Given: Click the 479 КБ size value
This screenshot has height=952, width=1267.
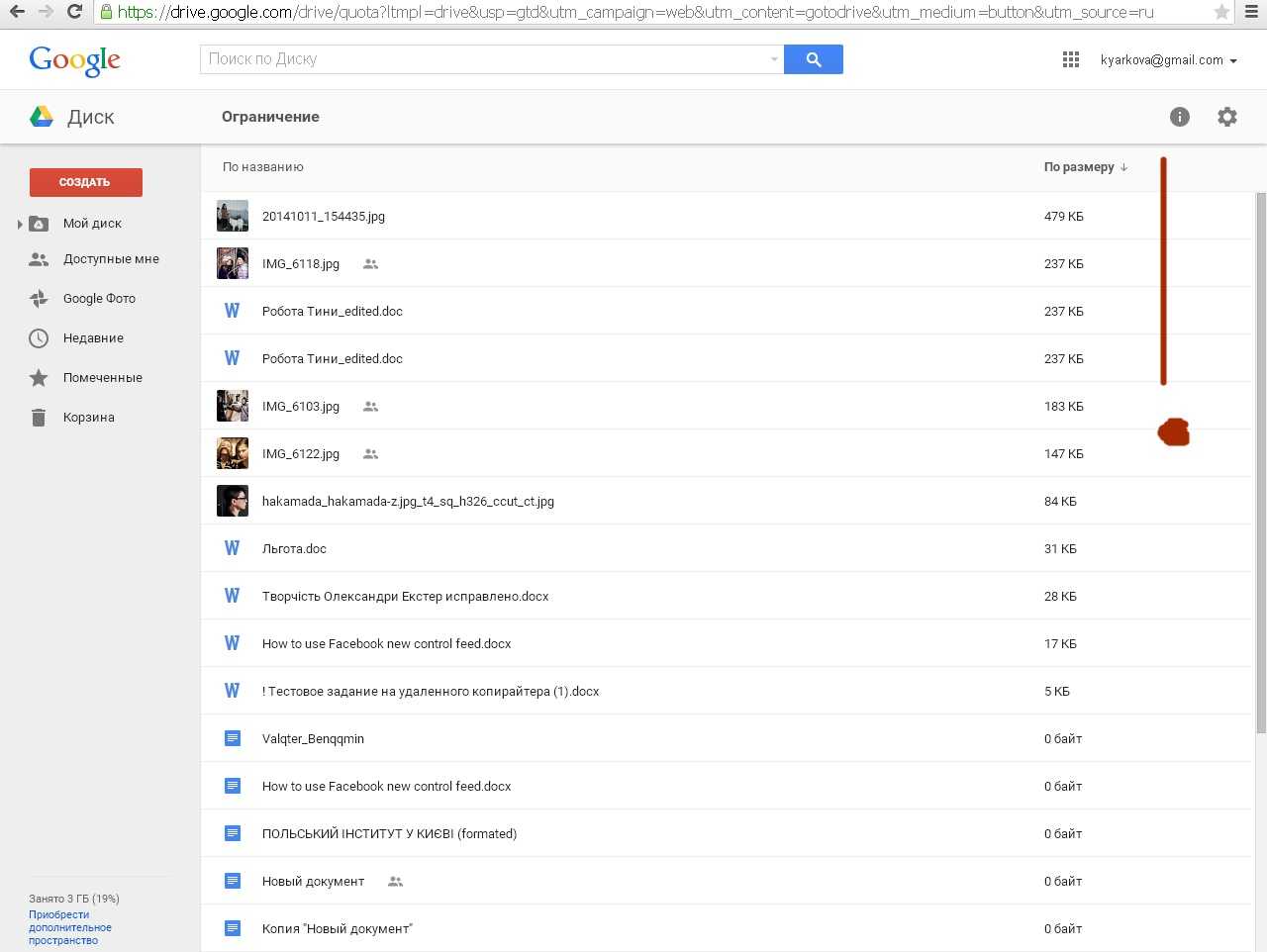Looking at the screenshot, I should pos(1063,217).
